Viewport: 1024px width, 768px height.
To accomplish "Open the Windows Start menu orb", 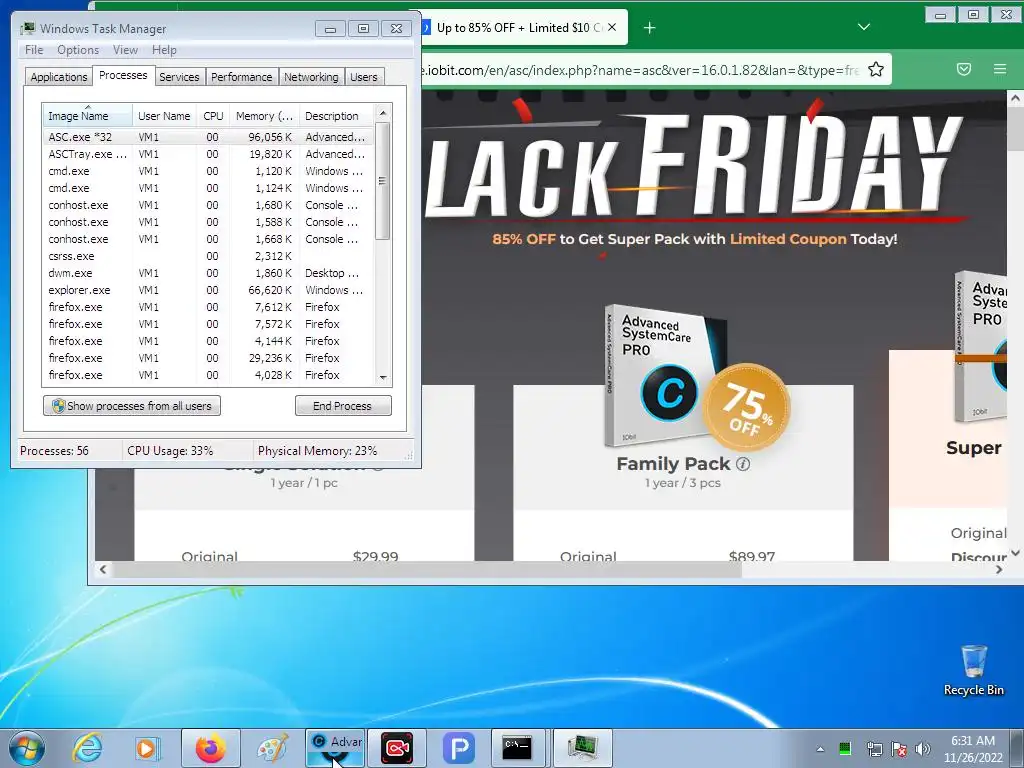I will click(26, 748).
